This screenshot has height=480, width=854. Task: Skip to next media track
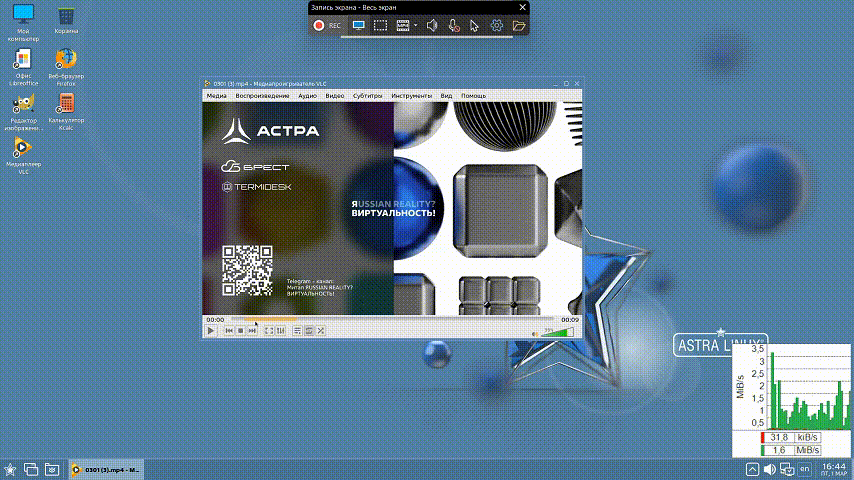point(252,330)
